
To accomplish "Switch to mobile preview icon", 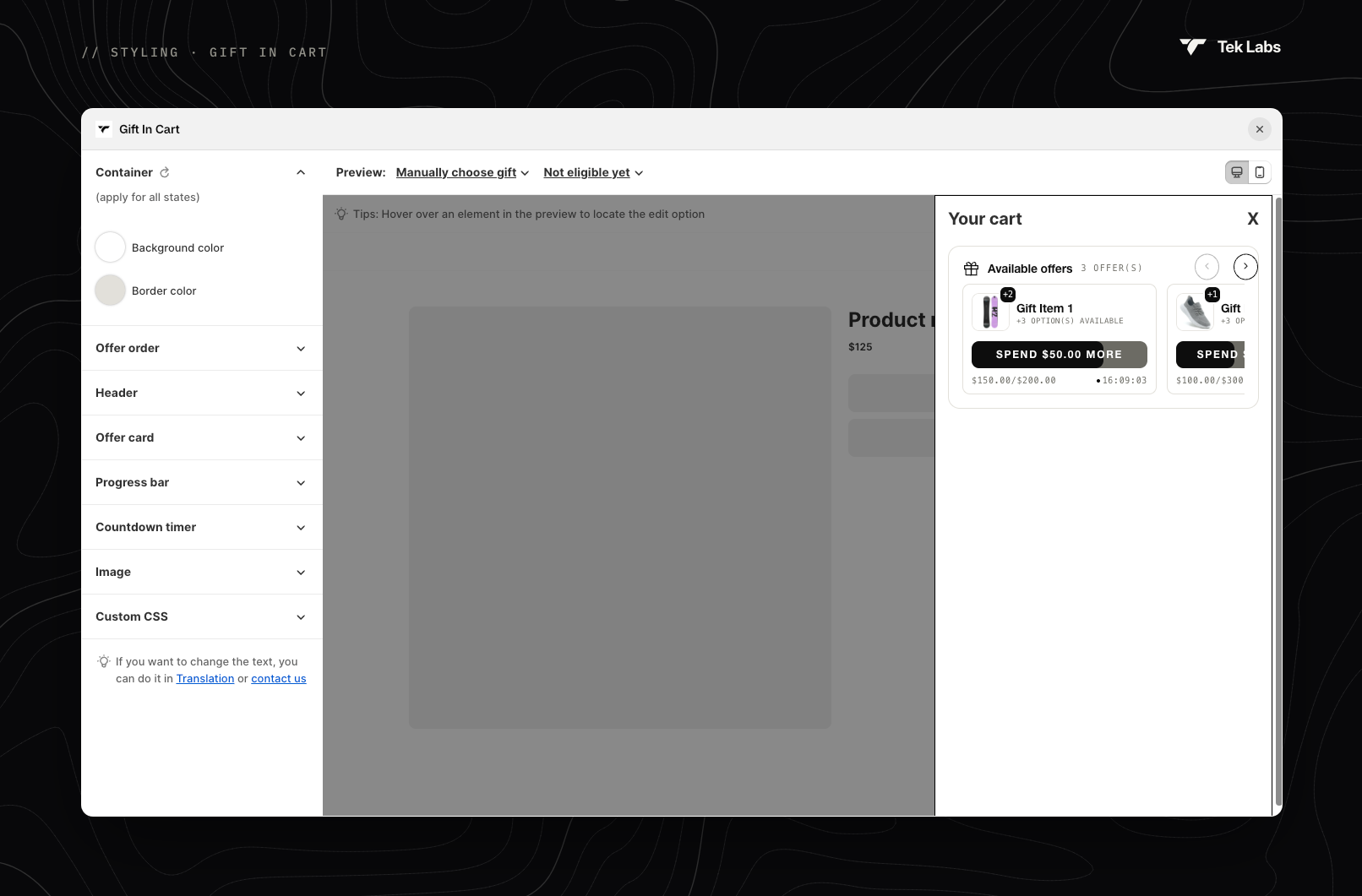I will pyautogui.click(x=1260, y=172).
